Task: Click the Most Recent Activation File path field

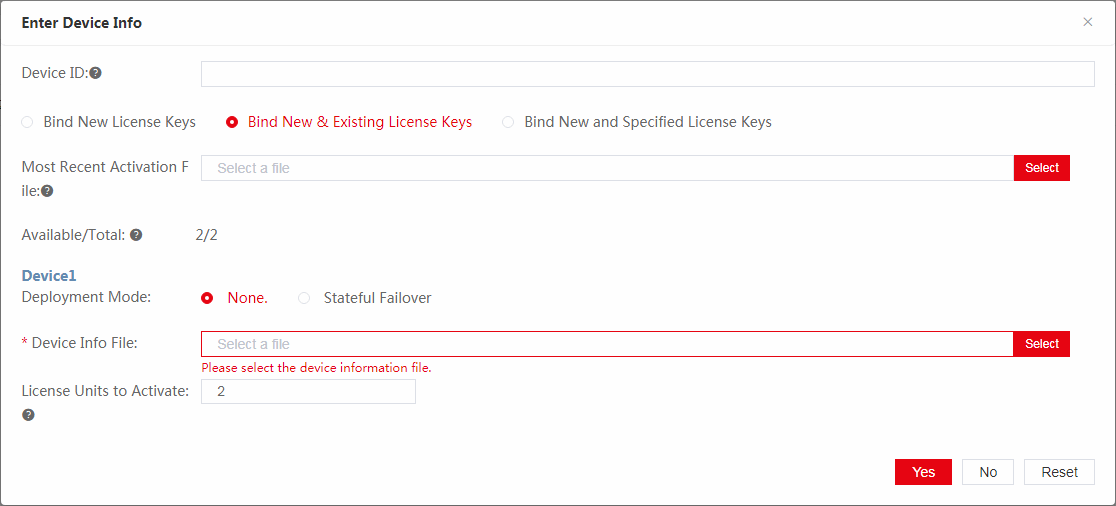Action: (607, 168)
